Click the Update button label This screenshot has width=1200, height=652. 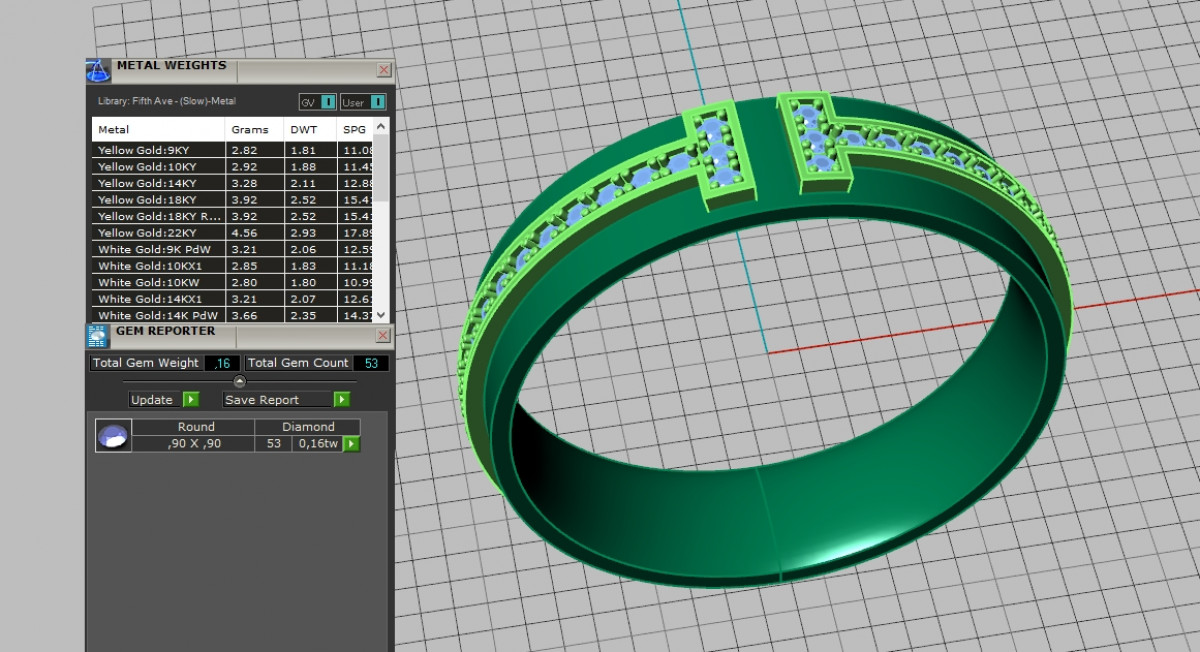[x=153, y=400]
